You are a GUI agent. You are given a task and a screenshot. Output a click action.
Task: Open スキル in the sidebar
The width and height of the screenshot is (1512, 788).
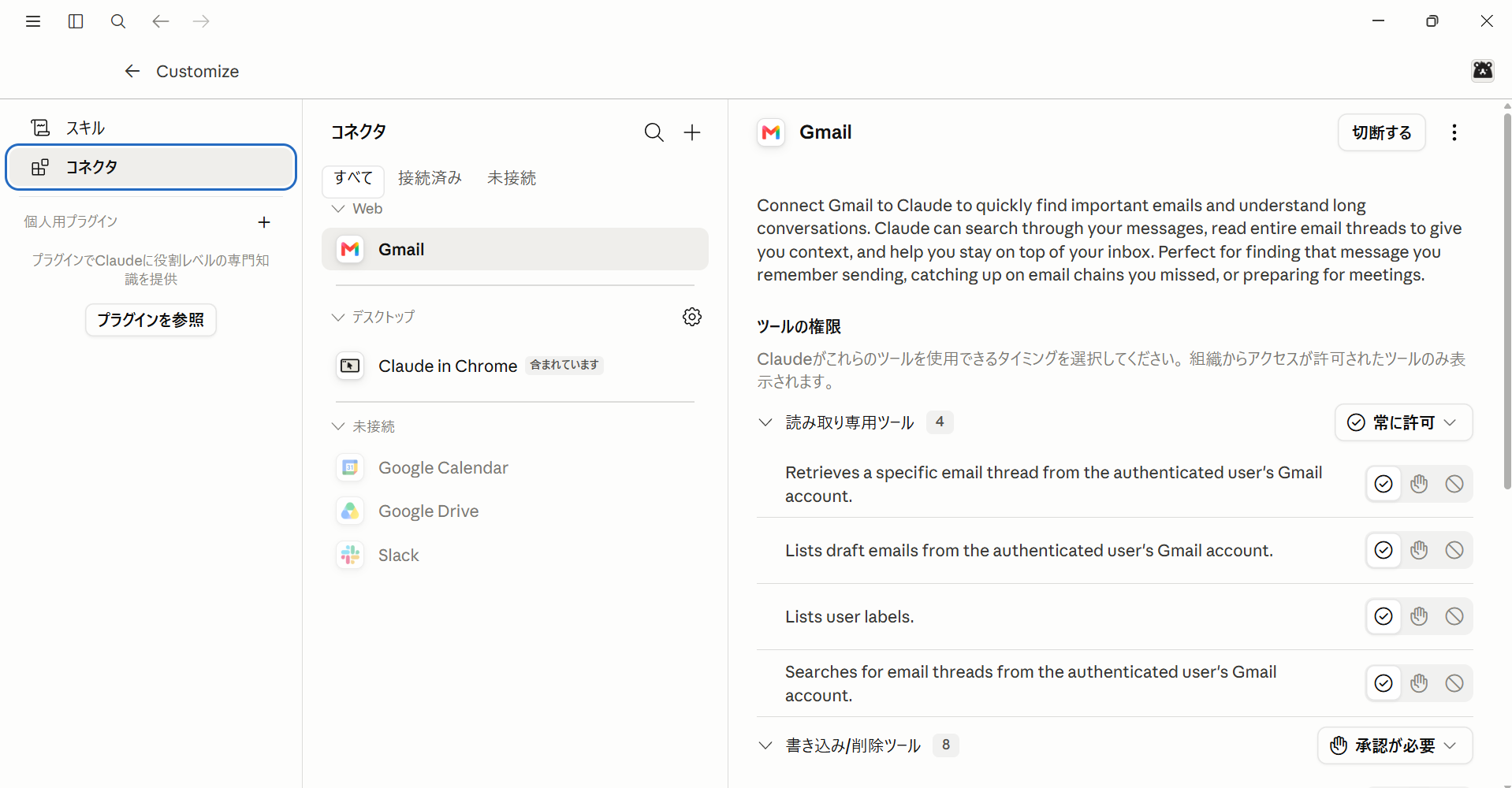click(x=151, y=128)
